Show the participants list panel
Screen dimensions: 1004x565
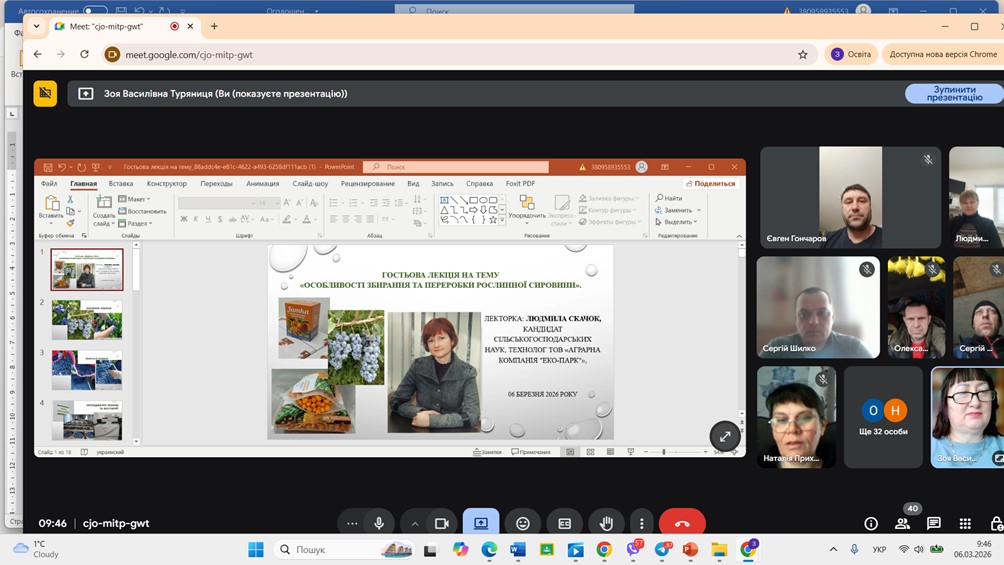tap(903, 523)
